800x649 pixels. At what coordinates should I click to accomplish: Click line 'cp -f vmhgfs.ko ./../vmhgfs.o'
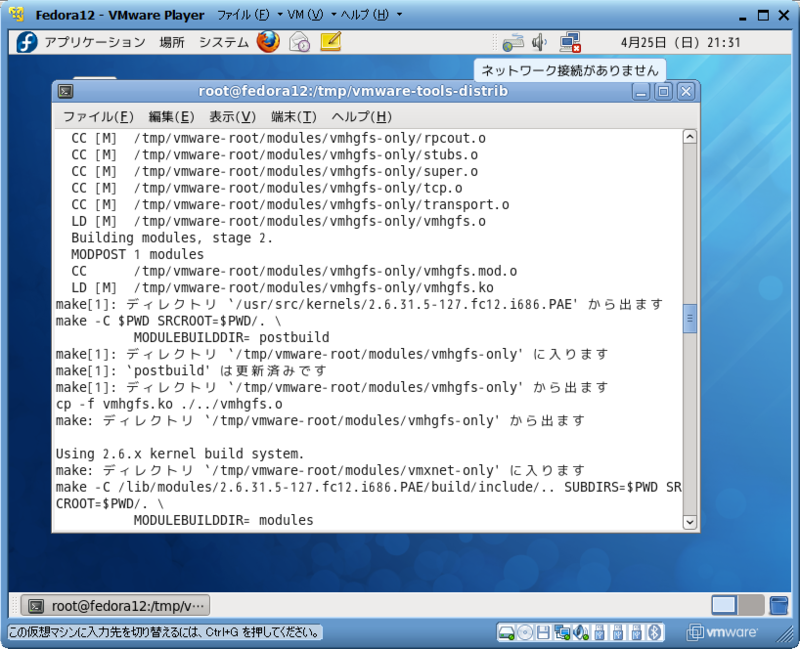coord(169,404)
